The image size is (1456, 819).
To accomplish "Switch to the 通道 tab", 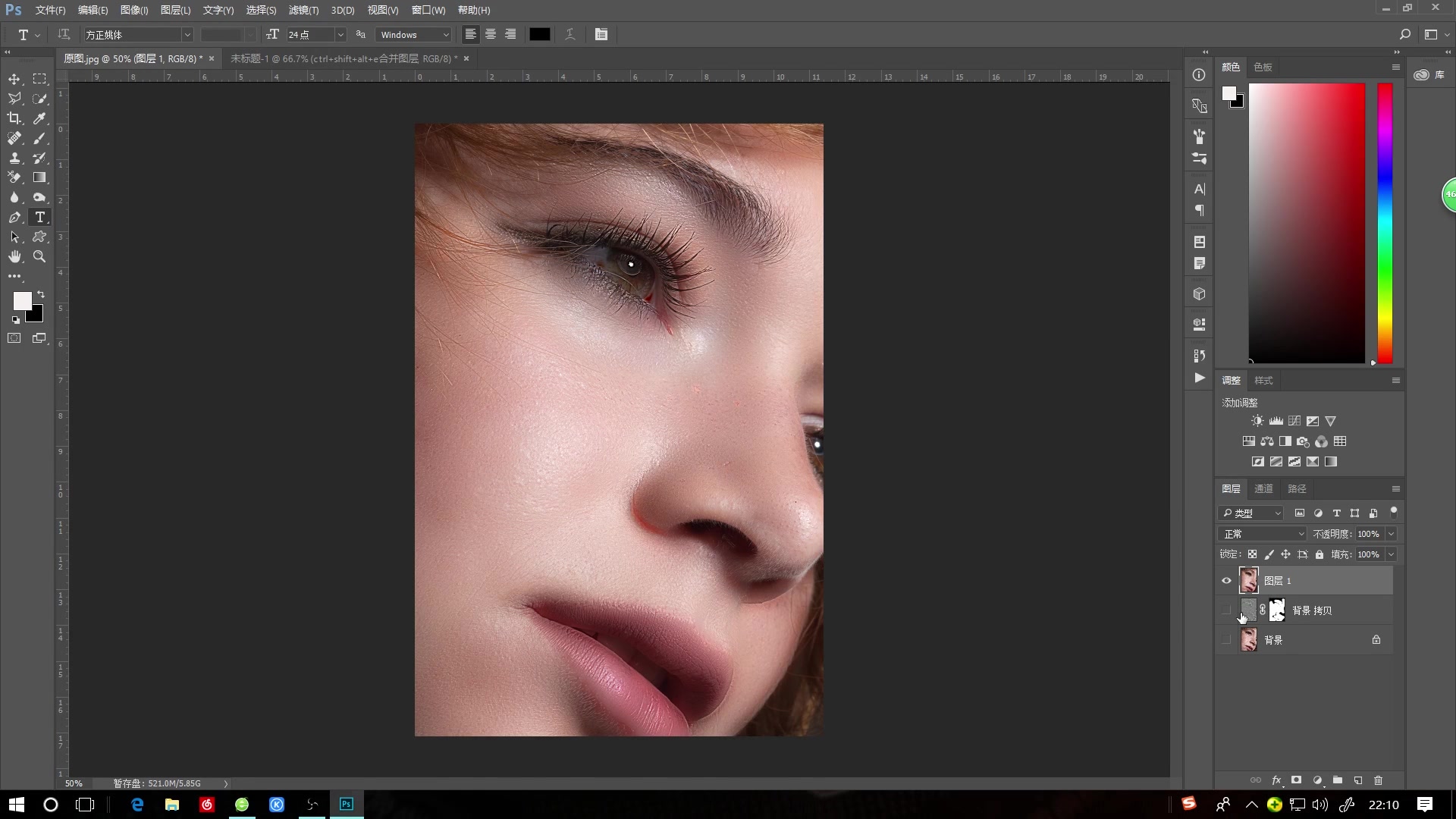I will coord(1263,489).
